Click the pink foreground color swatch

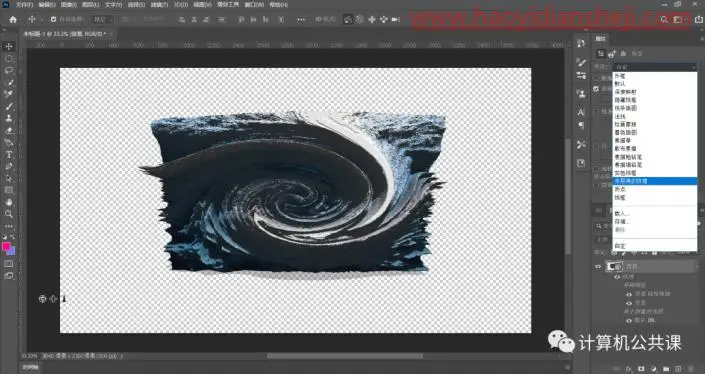coord(6,246)
